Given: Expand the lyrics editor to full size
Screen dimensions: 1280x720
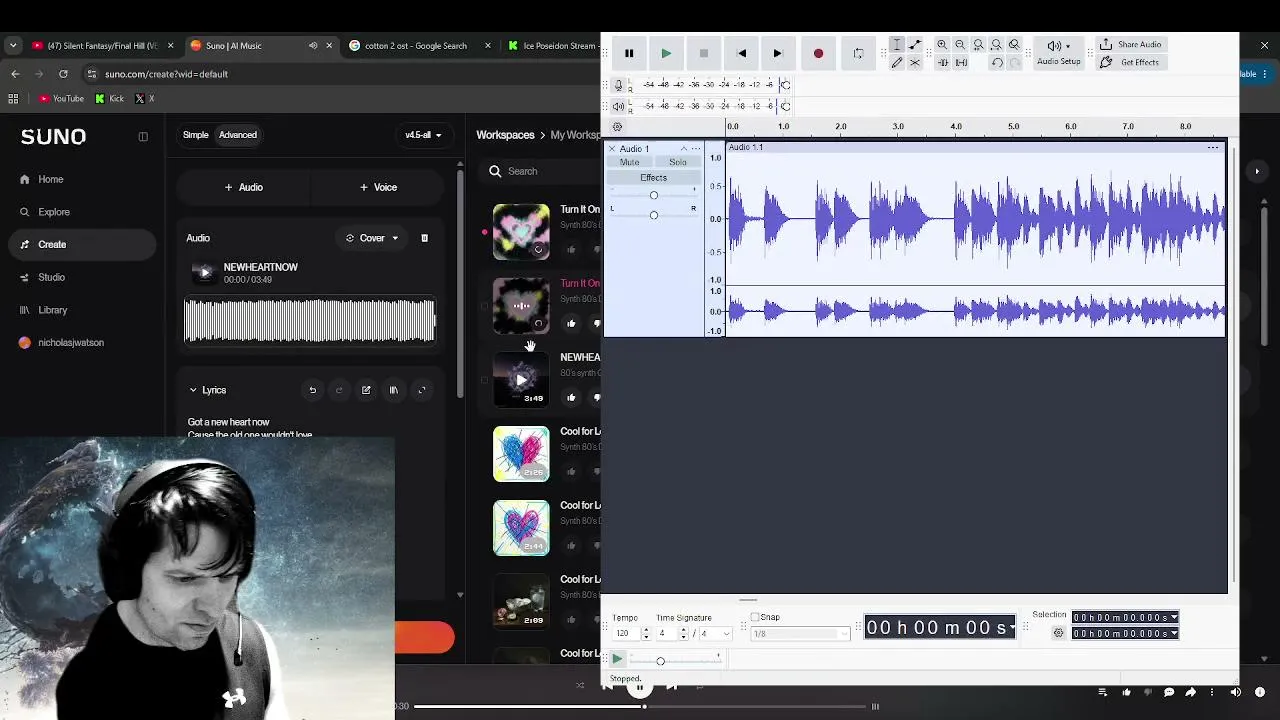Looking at the screenshot, I should tap(421, 390).
